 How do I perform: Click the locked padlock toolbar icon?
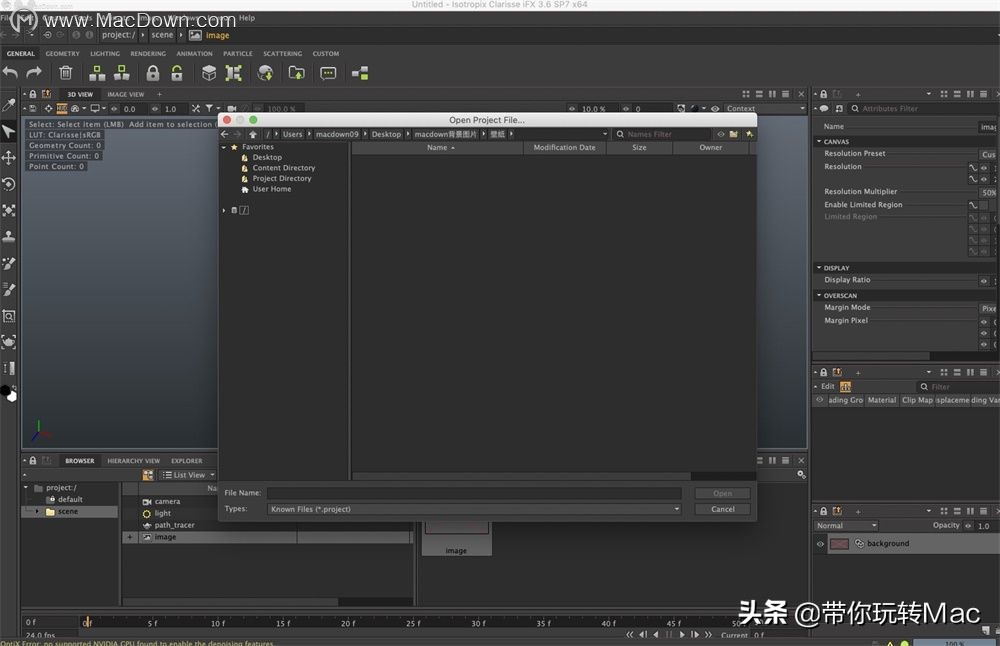pyautogui.click(x=152, y=72)
